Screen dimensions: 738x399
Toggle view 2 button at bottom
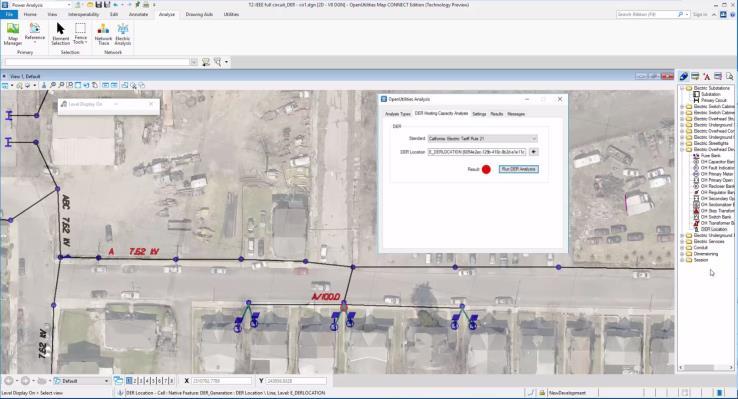pos(135,381)
